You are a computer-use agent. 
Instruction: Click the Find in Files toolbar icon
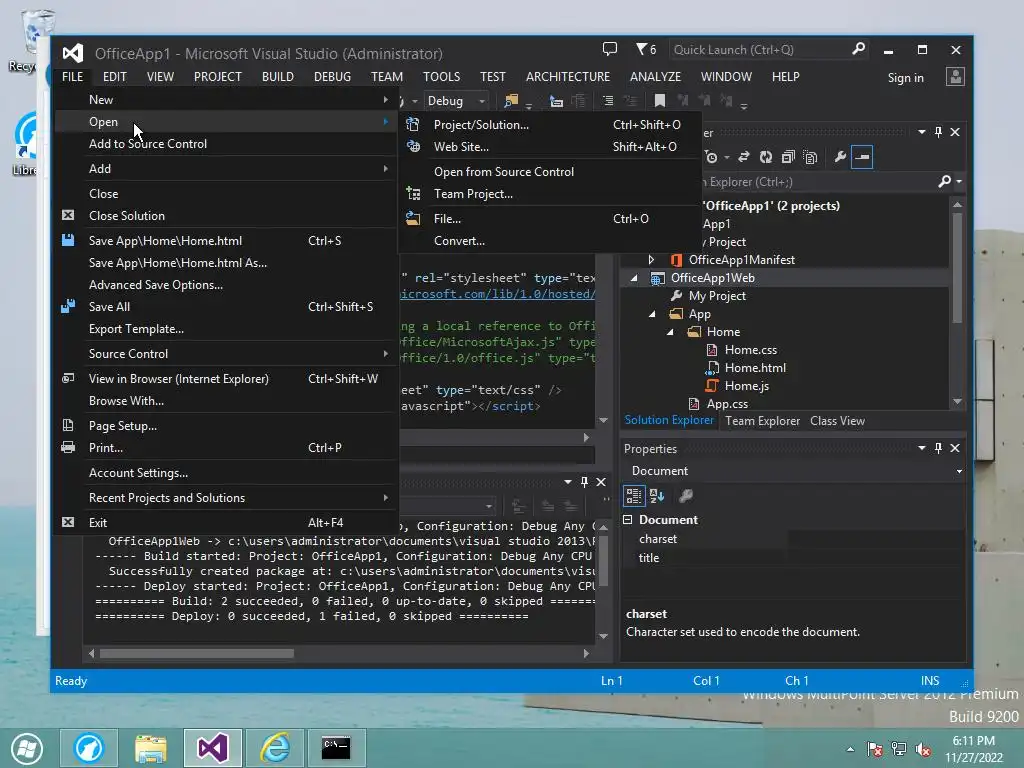tap(511, 101)
